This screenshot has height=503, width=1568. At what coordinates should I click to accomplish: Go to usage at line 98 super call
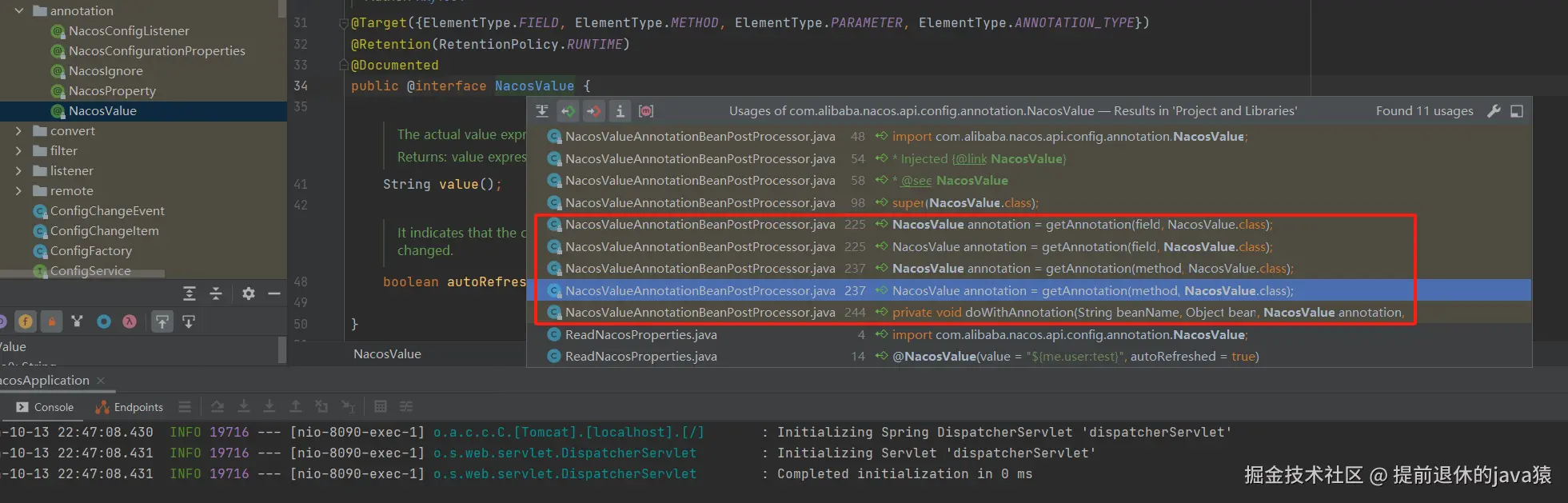pos(1029,203)
